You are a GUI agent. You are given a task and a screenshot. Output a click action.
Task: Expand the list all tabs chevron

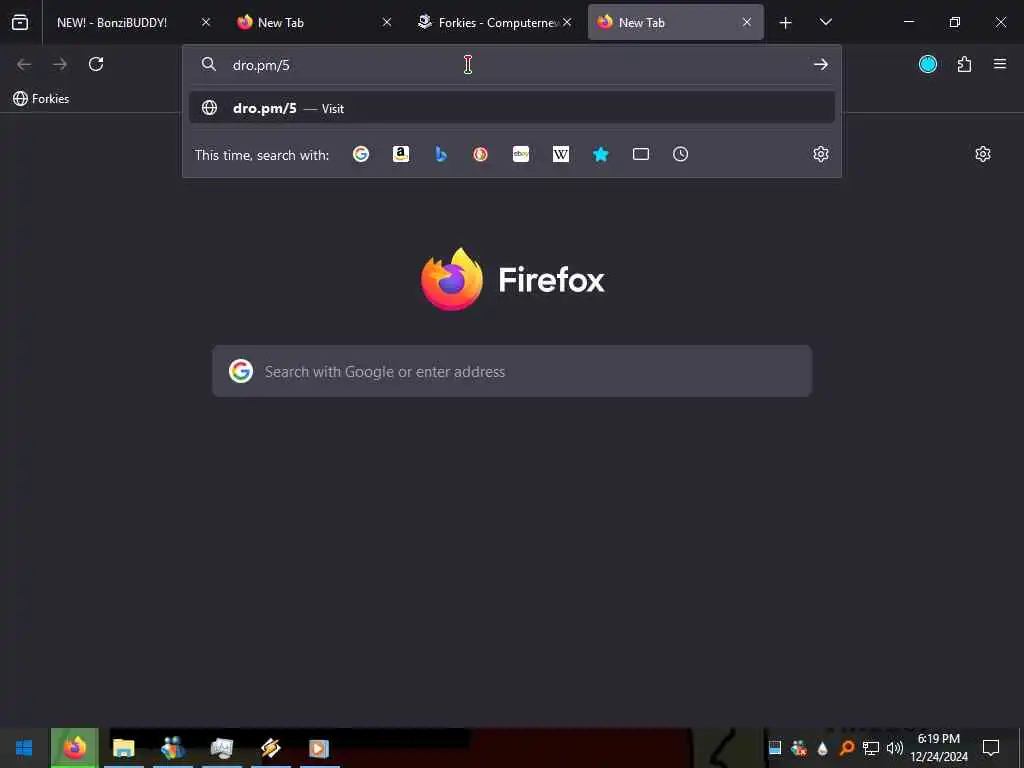(825, 22)
